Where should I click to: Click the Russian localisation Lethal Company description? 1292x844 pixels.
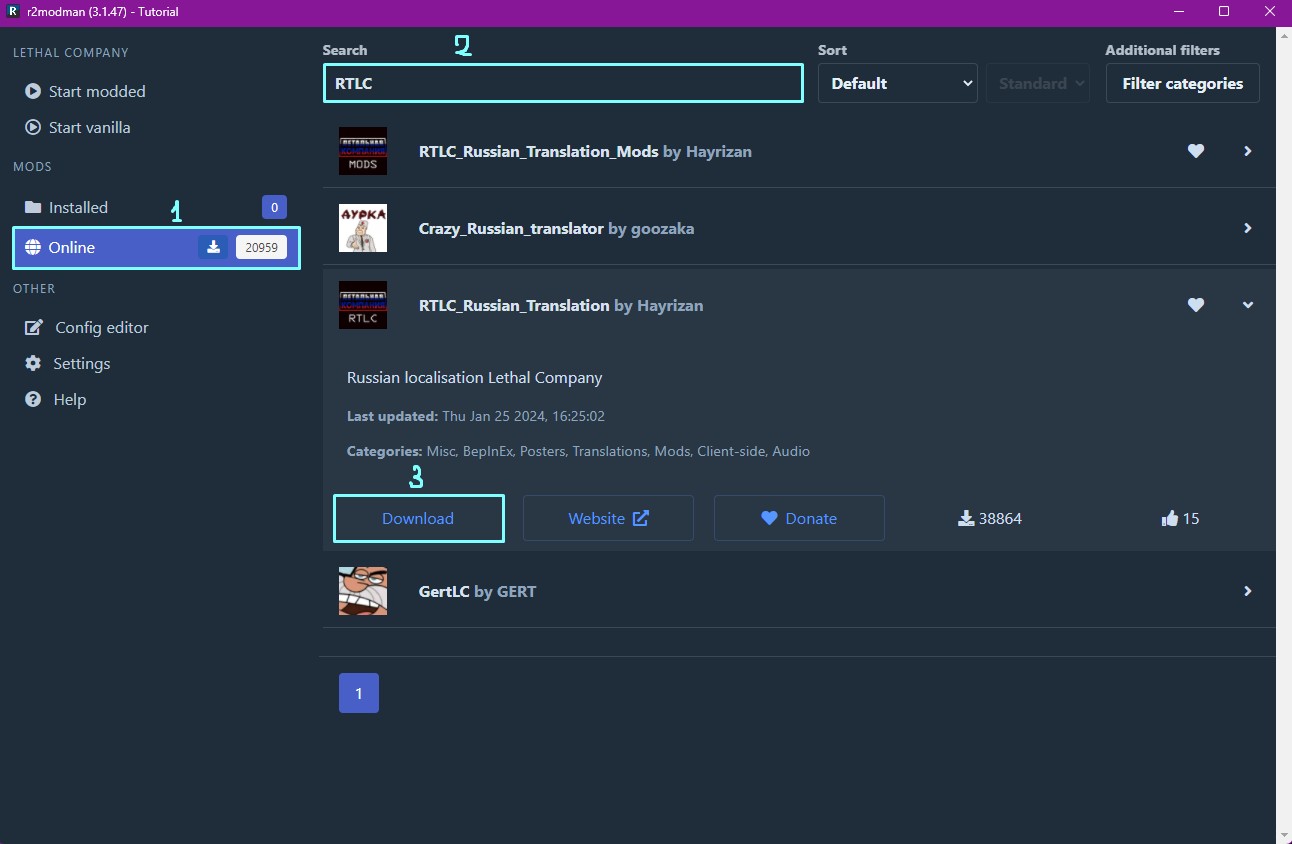(475, 378)
